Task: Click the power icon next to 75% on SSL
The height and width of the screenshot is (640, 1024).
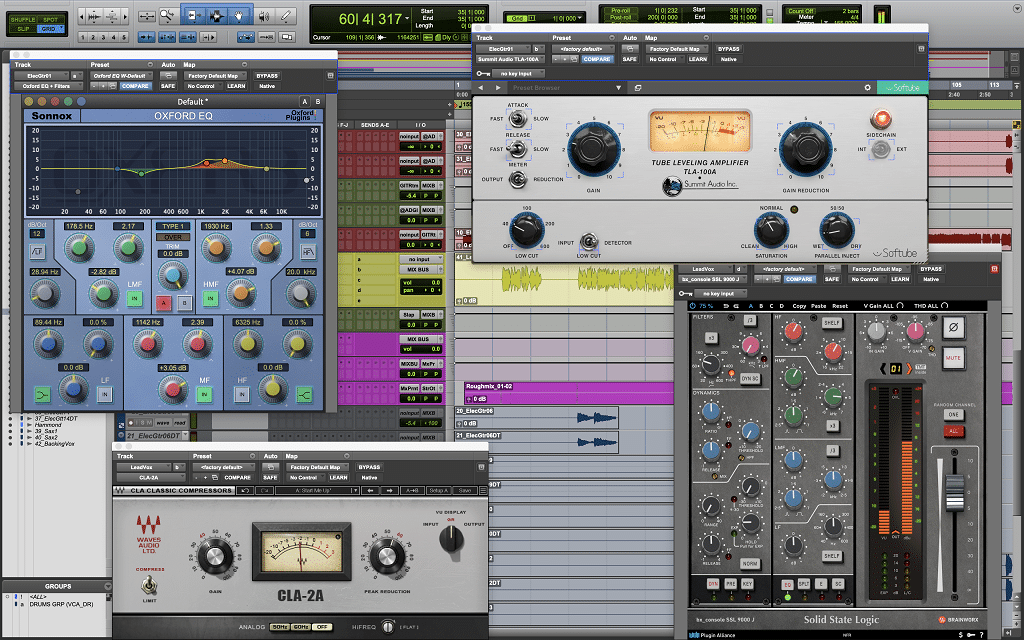Action: 693,306
